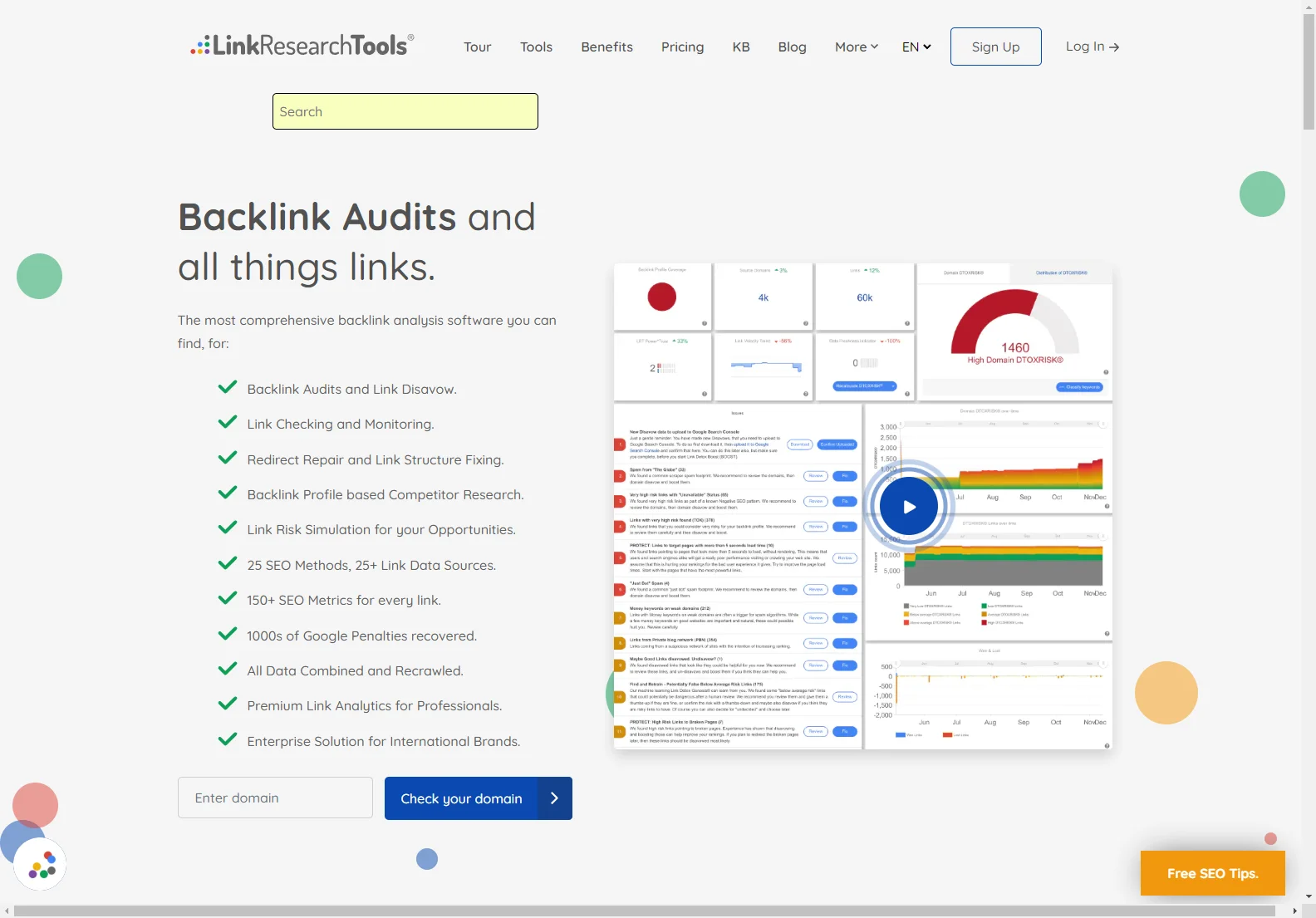Focus the Search input field
The height and width of the screenshot is (918, 1316).
(405, 111)
